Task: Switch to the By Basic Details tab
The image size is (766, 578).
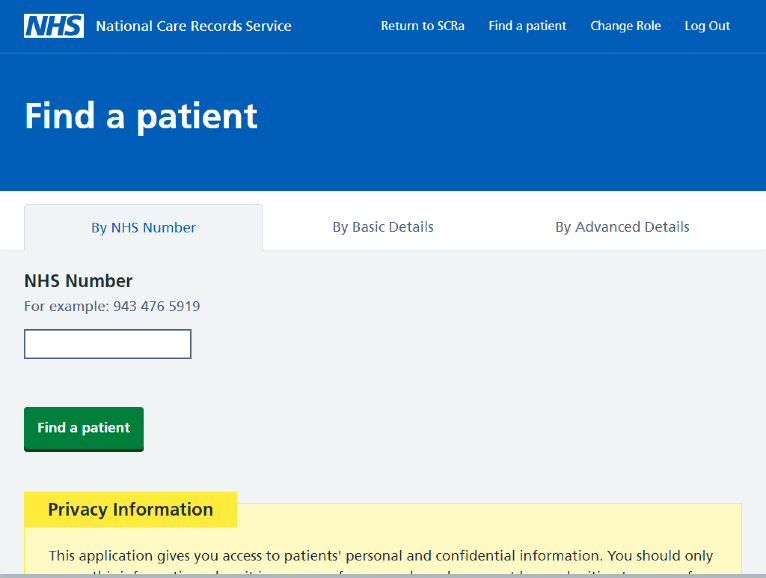Action: point(383,227)
